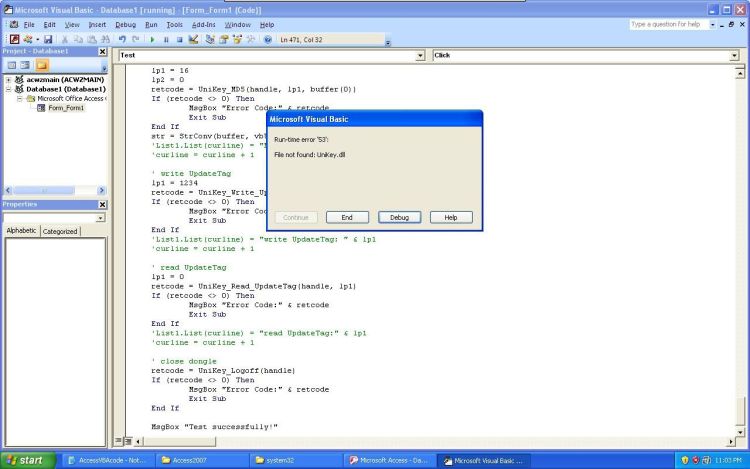Click the Object Browser toolbar icon
The image size is (750, 469).
(x=237, y=39)
